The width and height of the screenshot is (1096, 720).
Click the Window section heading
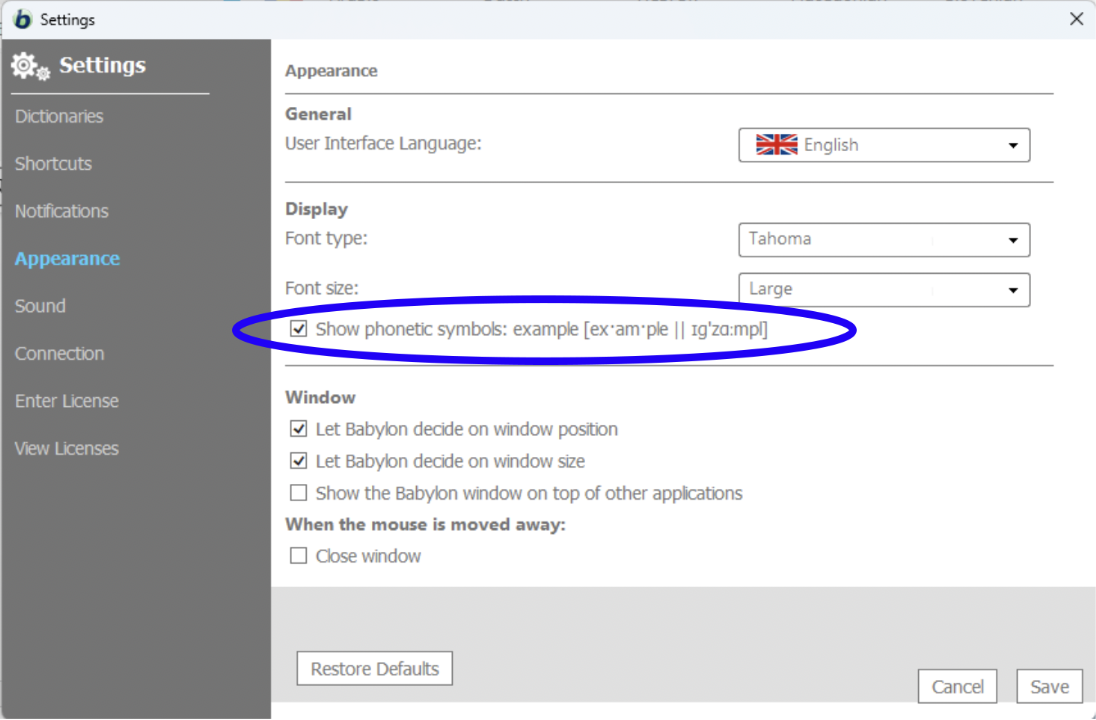(320, 397)
